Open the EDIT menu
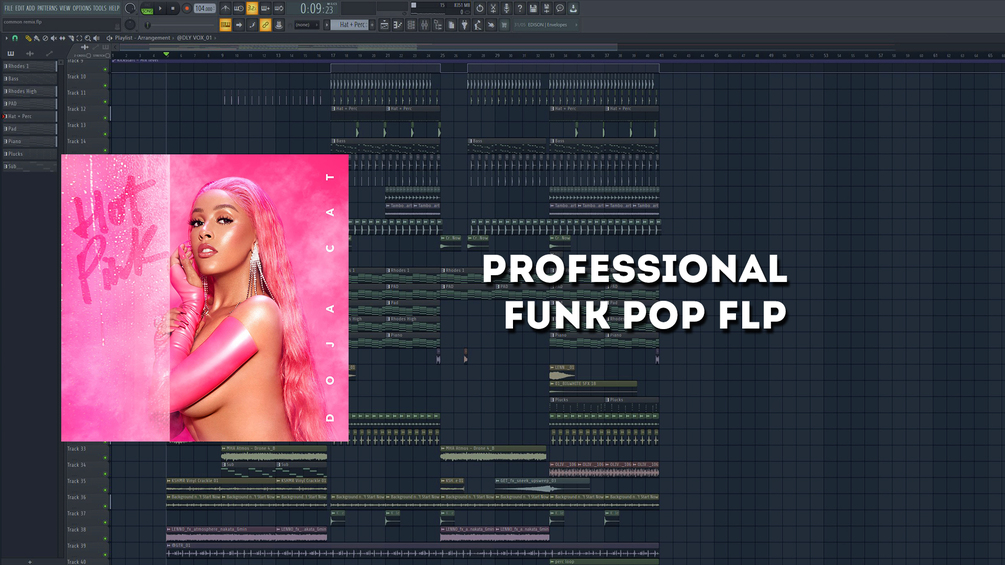1005x565 pixels. [x=20, y=8]
